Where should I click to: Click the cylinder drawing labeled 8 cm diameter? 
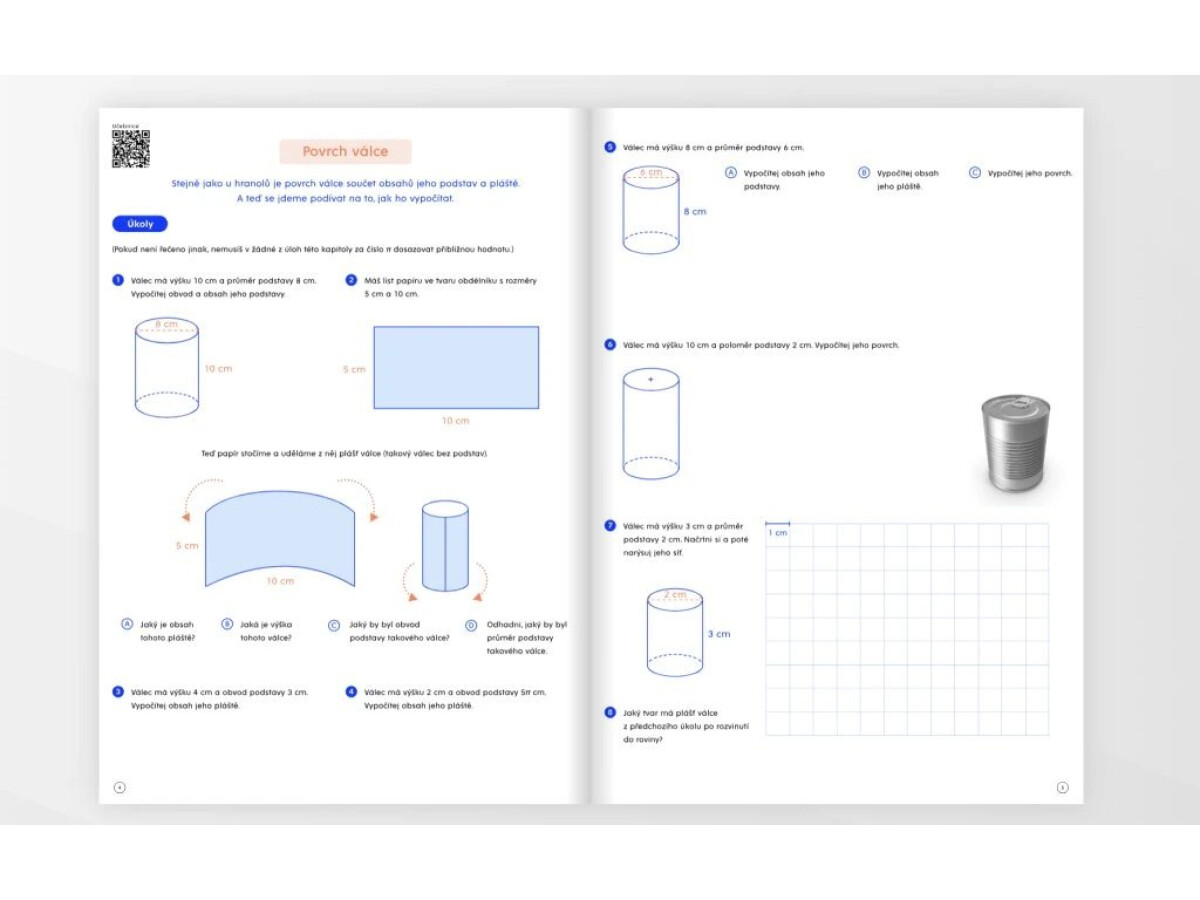167,368
